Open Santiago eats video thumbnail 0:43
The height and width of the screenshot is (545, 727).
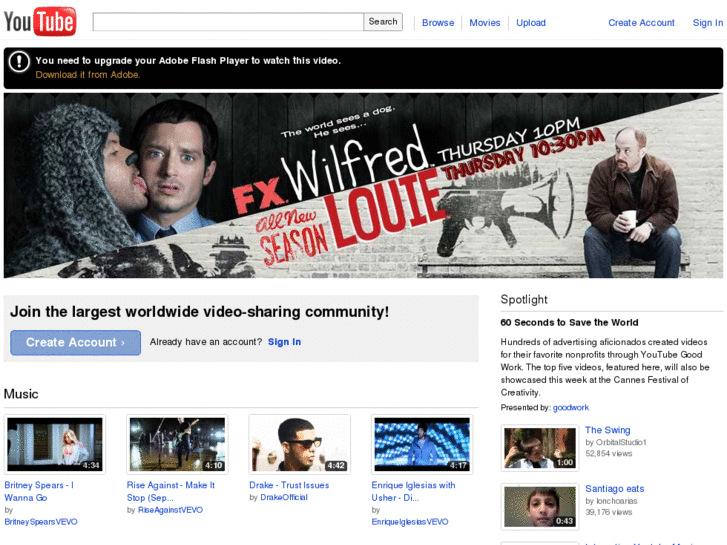tap(540, 507)
